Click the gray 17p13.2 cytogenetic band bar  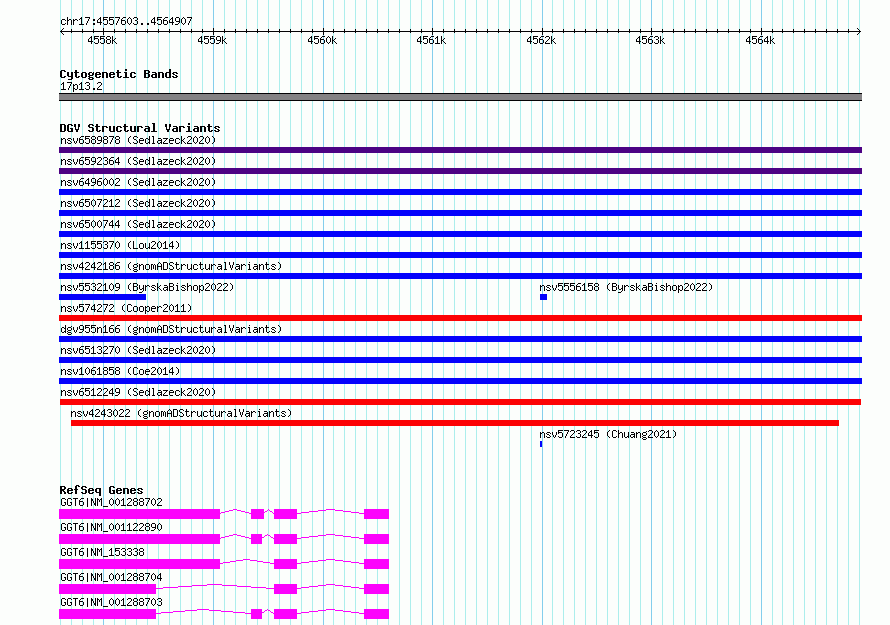460,97
